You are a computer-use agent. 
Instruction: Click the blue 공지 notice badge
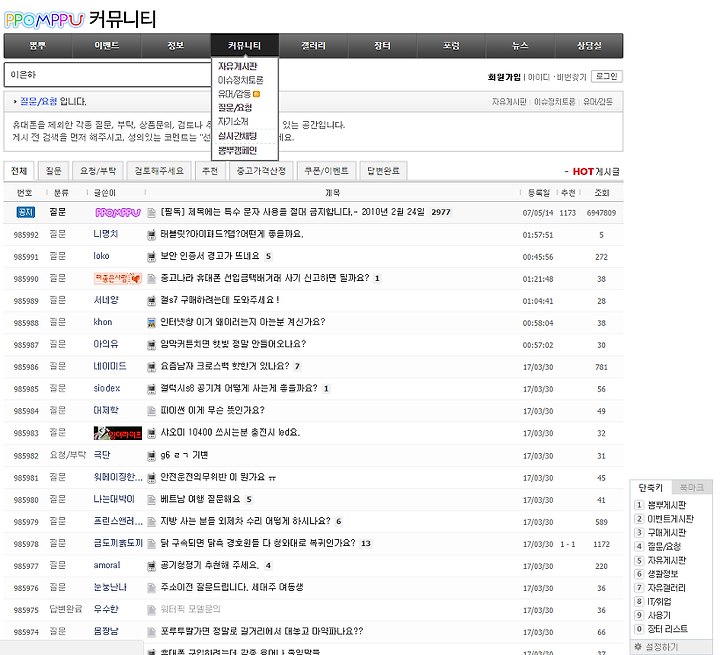coord(26,212)
